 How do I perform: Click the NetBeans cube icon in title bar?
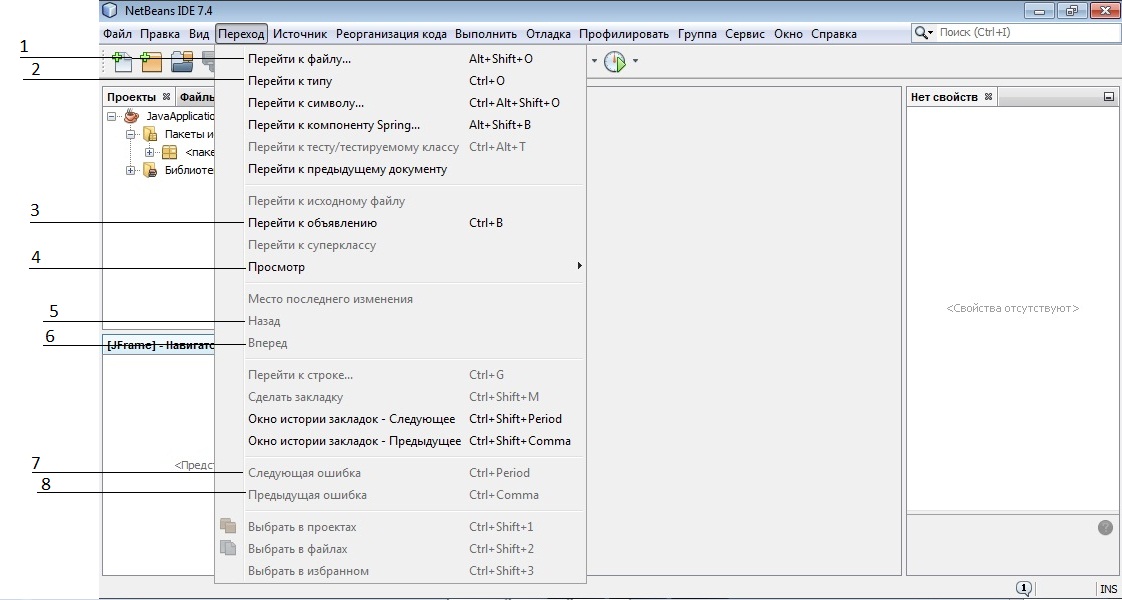[x=109, y=11]
